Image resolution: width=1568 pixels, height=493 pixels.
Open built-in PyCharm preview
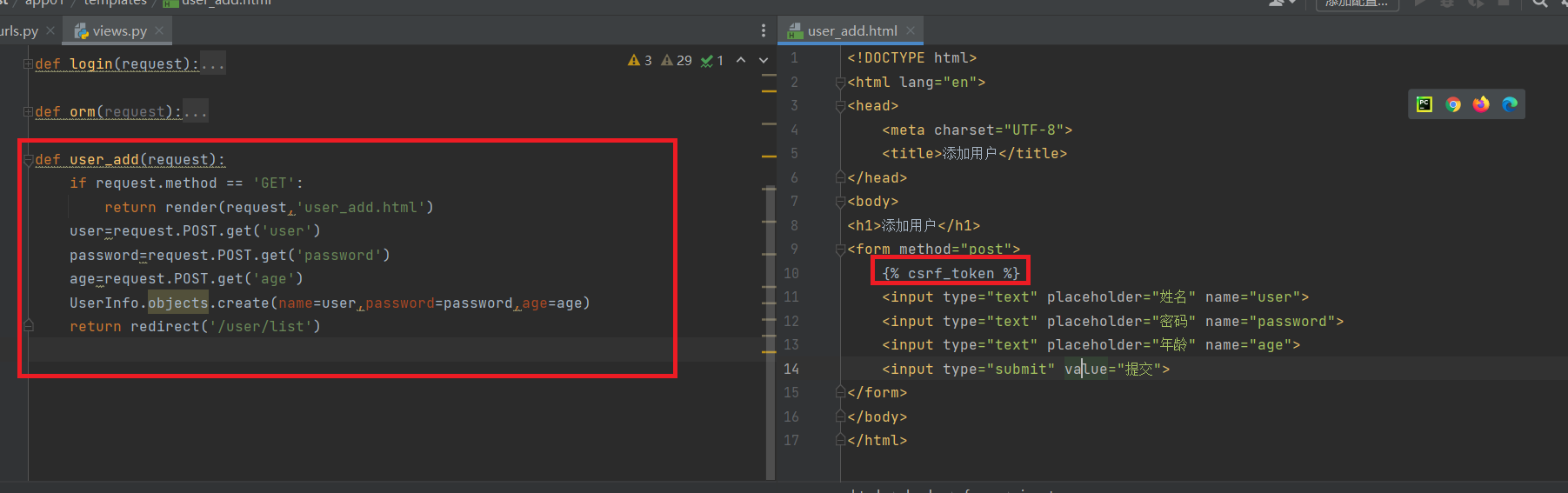point(1424,104)
